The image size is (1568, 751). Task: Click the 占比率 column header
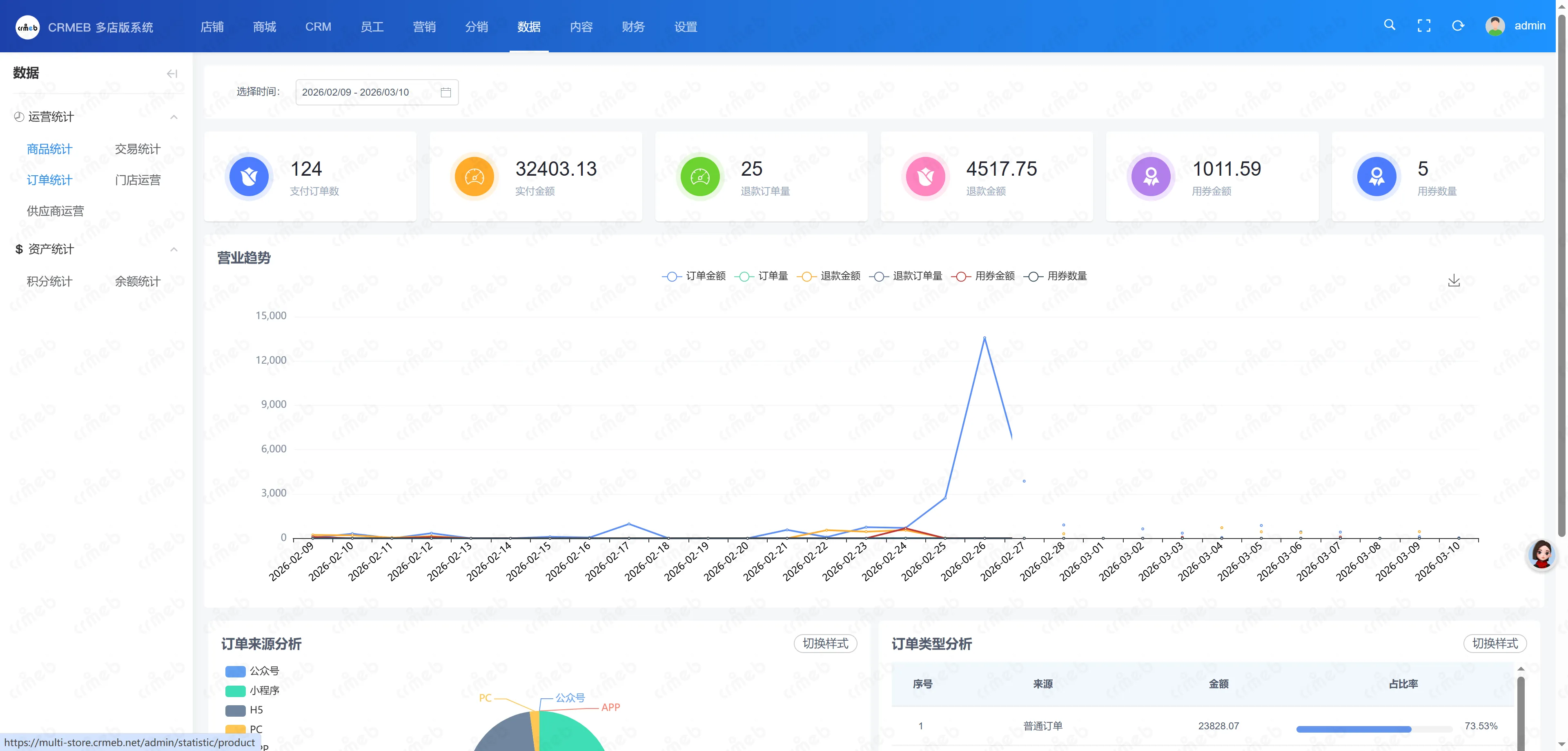[1403, 684]
